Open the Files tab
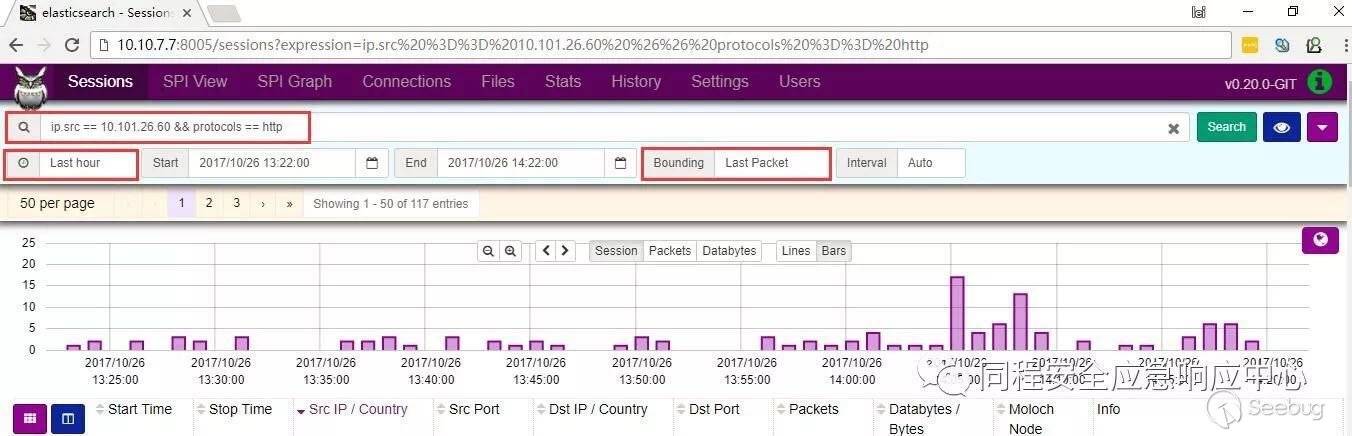1352x436 pixels. coord(497,82)
